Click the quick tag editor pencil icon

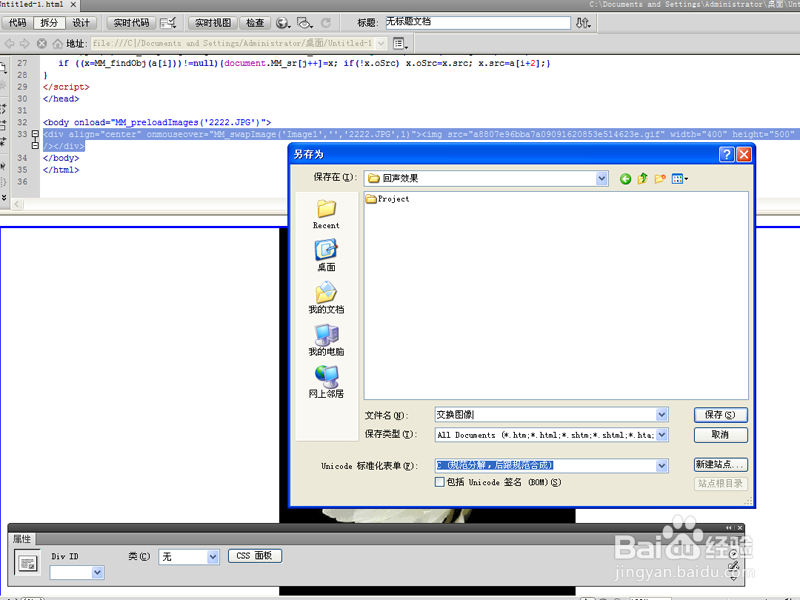tap(733, 566)
